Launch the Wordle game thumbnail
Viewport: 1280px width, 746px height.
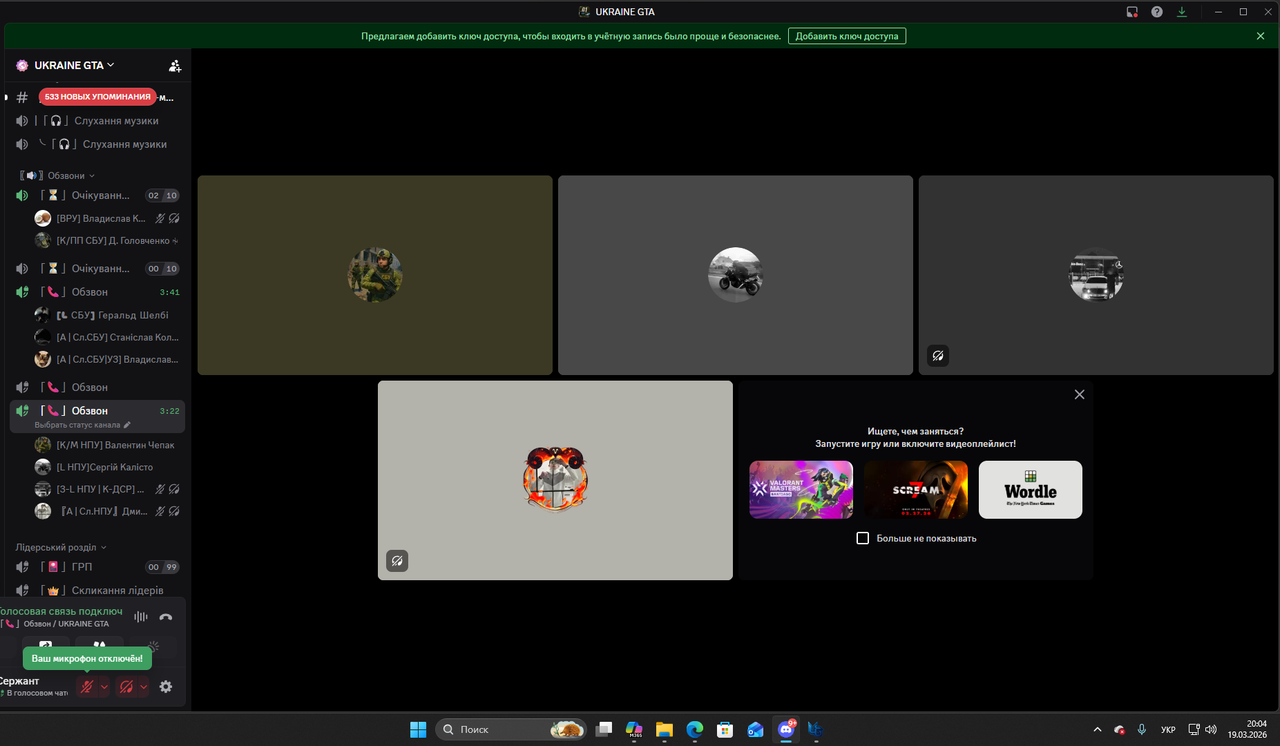(1030, 490)
